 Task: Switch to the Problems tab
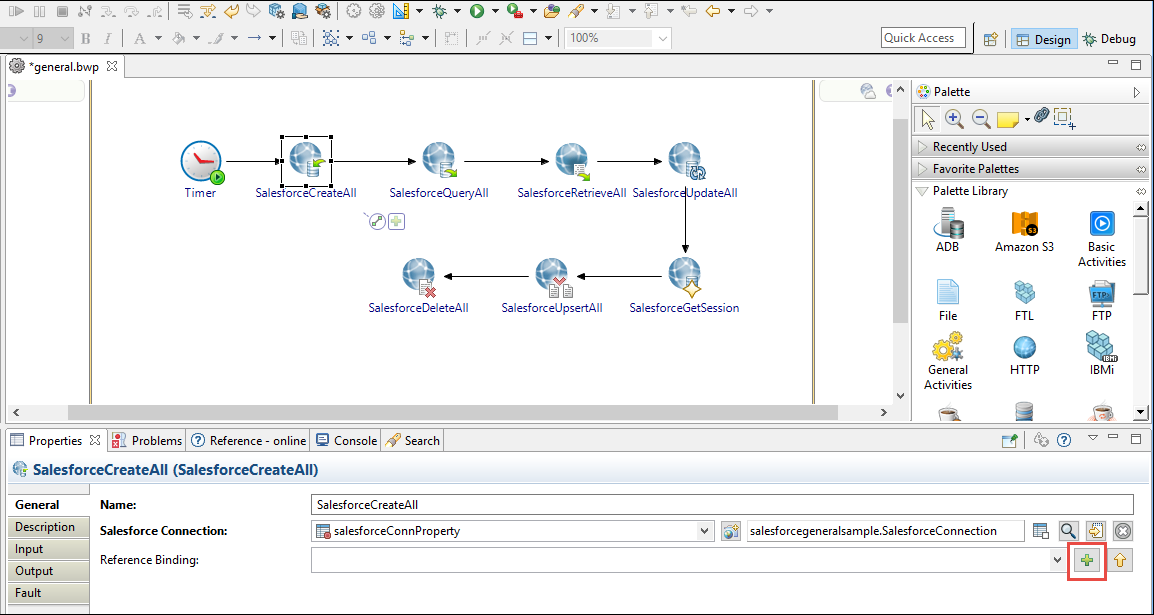tap(147, 441)
